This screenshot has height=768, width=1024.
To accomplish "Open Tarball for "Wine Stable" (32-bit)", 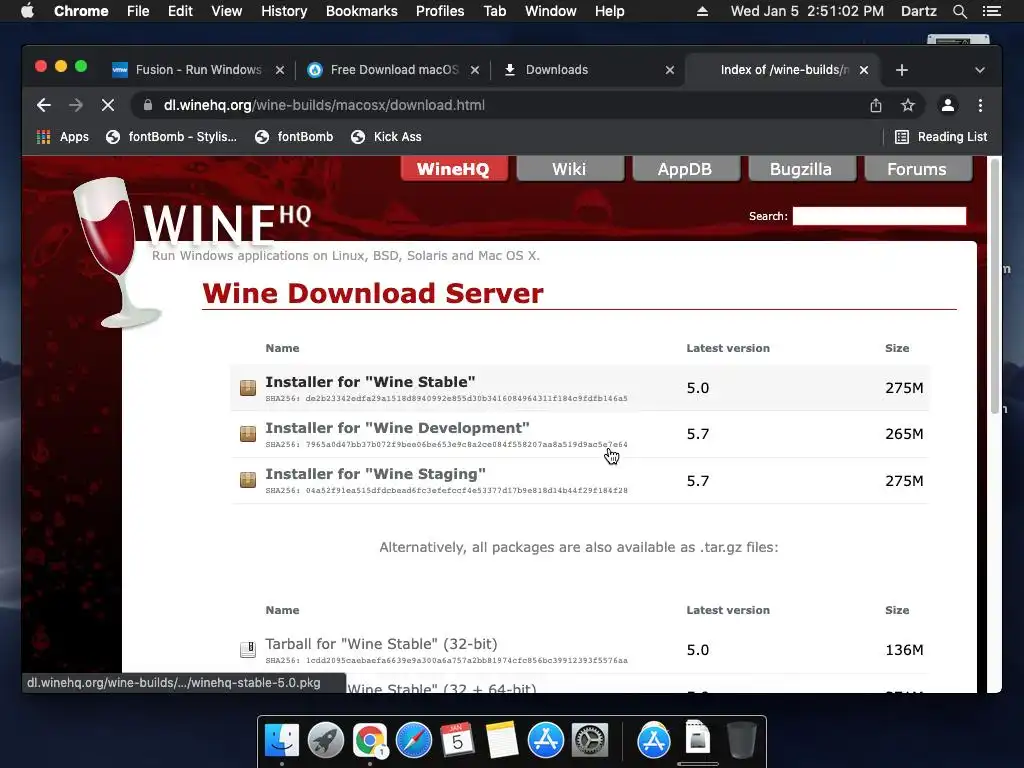I will click(x=381, y=644).
